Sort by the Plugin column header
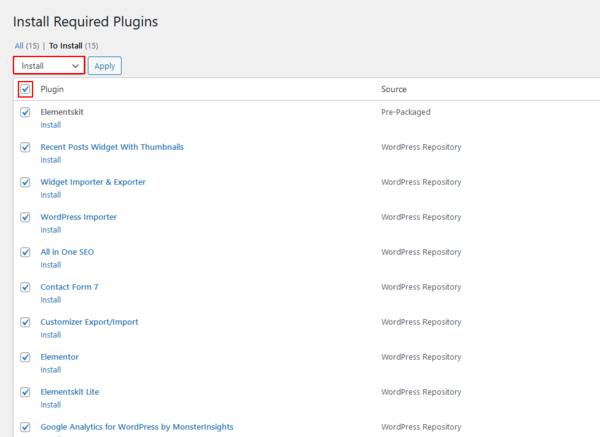 pyautogui.click(x=52, y=89)
